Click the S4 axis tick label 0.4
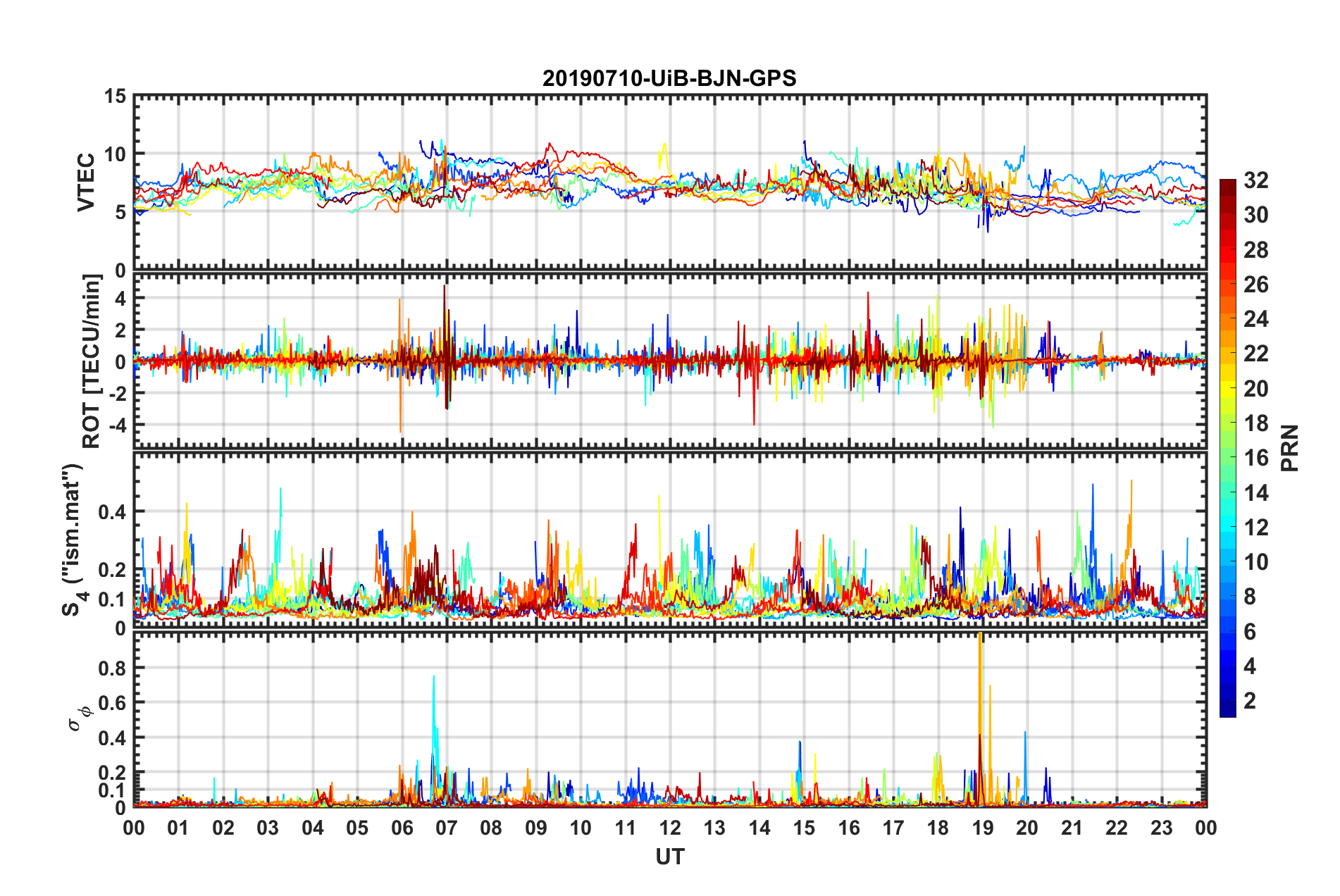Image resolution: width=1340 pixels, height=896 pixels. 112,512
